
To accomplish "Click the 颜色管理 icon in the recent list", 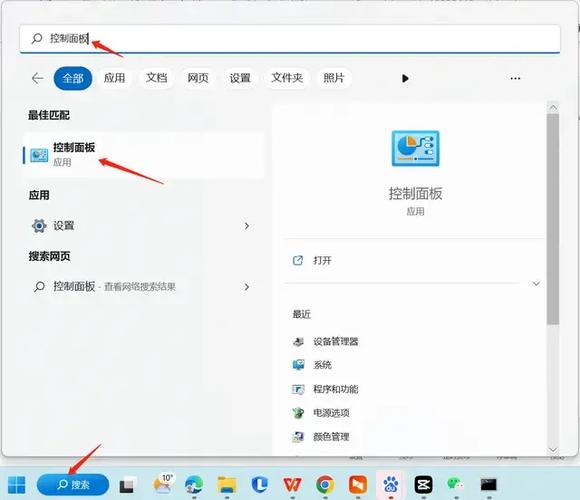I will (x=298, y=437).
